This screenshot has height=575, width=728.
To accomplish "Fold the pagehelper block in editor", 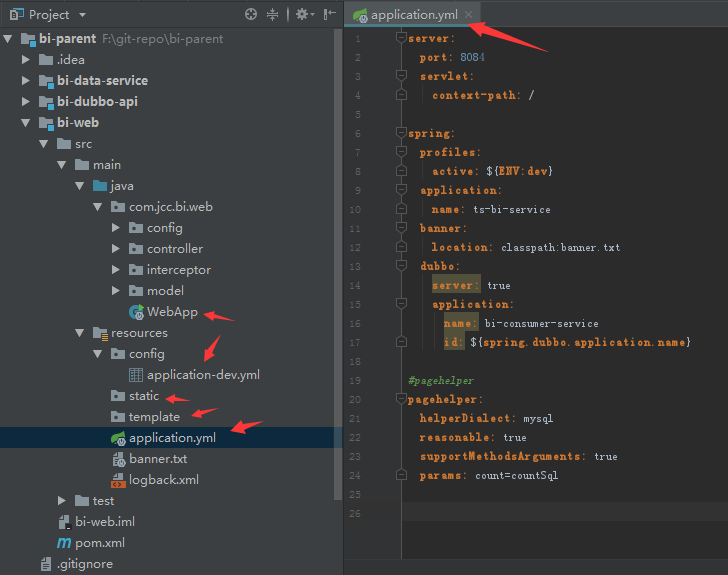I will pos(401,400).
